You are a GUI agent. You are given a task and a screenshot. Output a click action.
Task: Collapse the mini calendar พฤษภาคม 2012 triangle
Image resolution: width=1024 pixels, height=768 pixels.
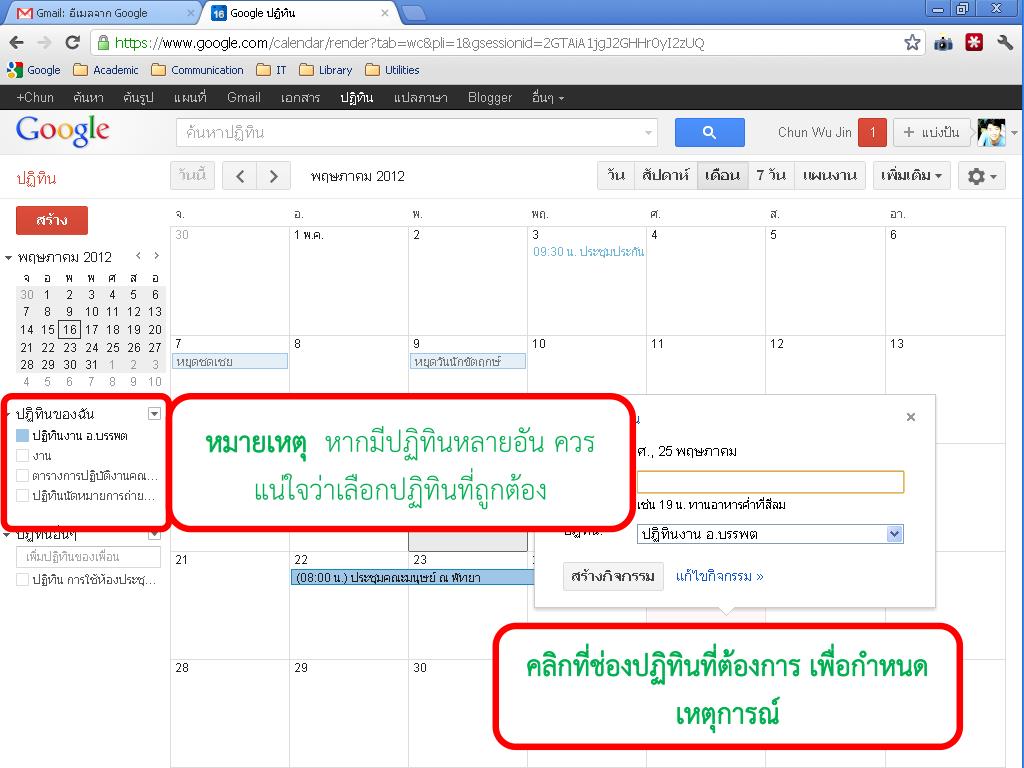coord(8,257)
